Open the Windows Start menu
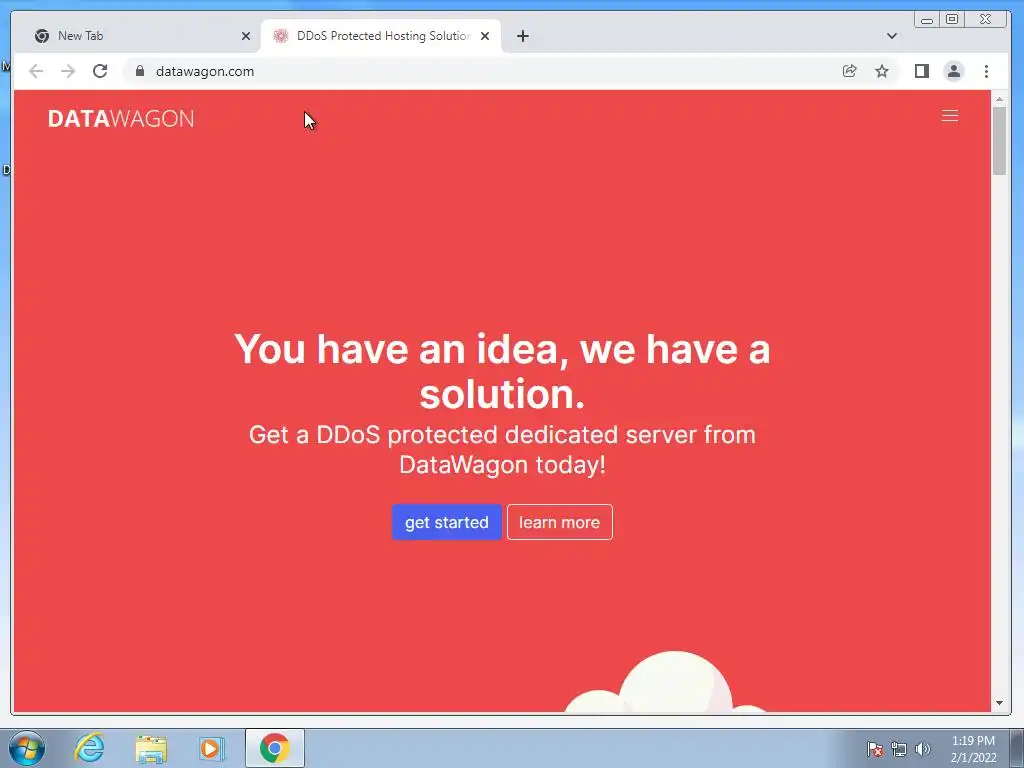 pos(27,748)
